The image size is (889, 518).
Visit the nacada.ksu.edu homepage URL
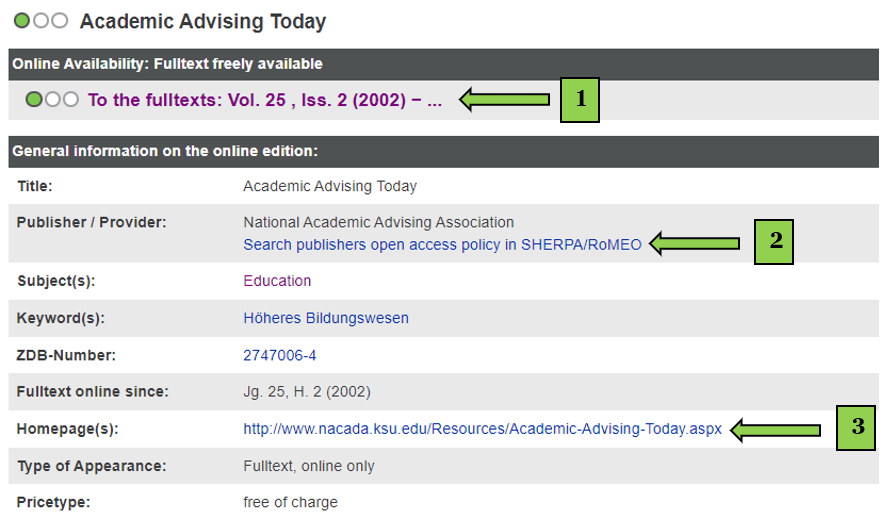pos(482,429)
